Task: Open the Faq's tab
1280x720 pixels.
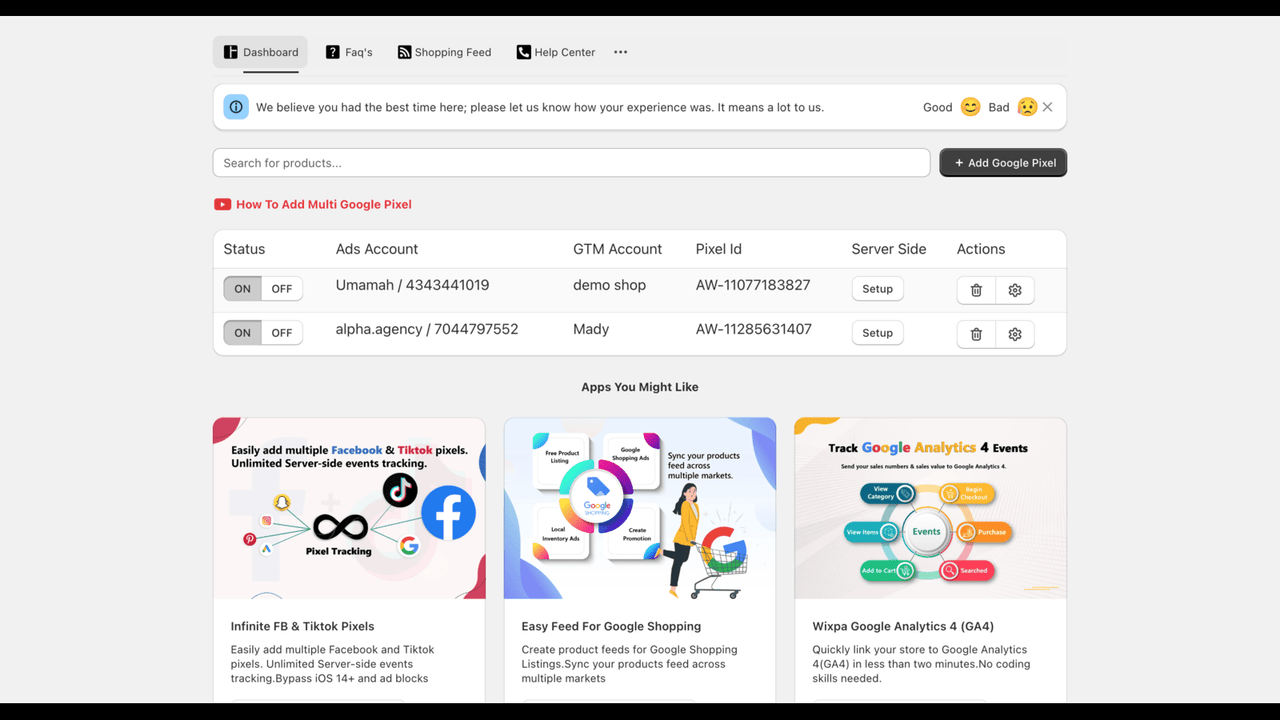Action: [x=349, y=52]
